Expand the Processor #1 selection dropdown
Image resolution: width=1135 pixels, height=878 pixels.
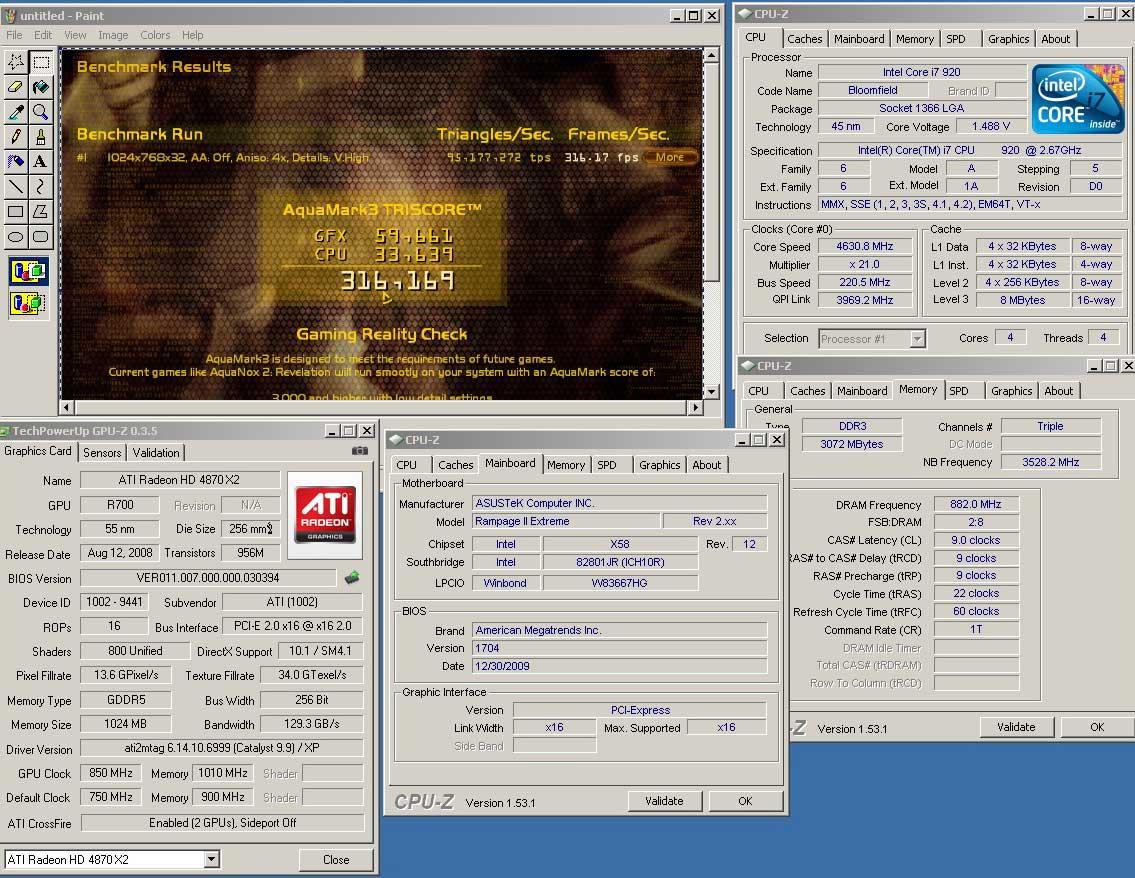click(x=917, y=339)
